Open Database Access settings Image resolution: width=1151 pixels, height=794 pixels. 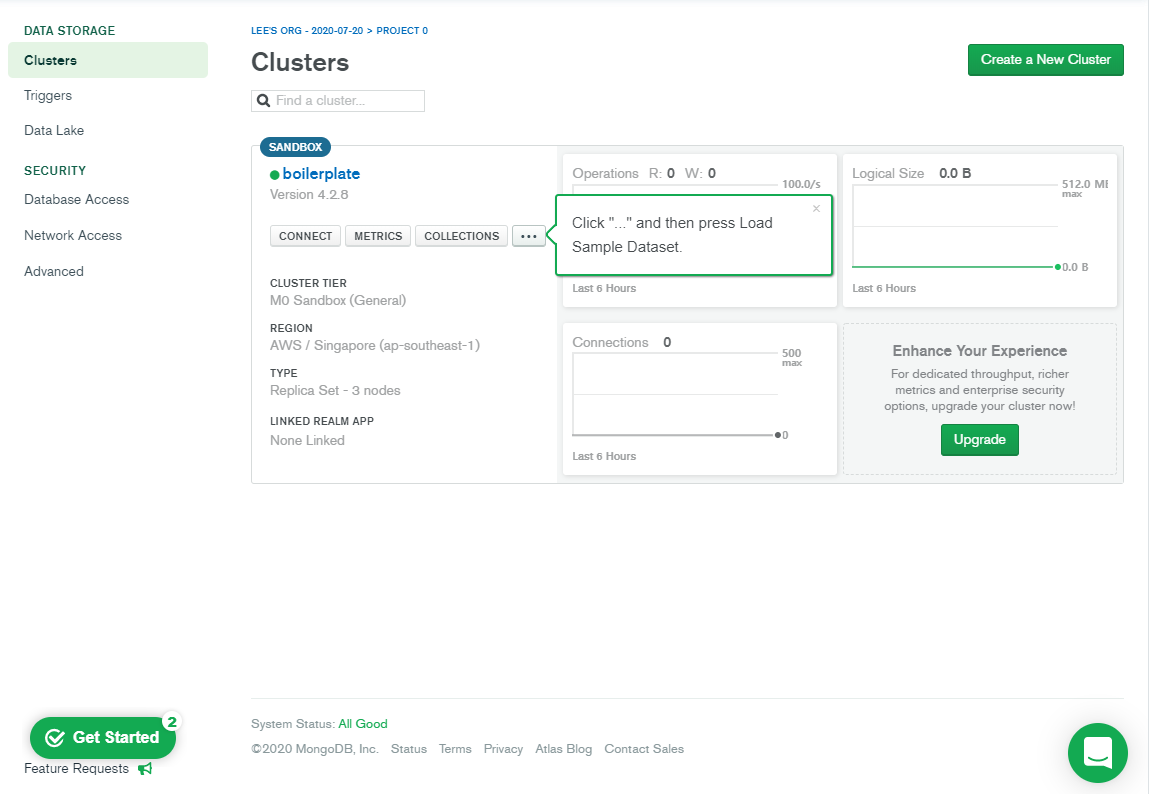click(76, 200)
